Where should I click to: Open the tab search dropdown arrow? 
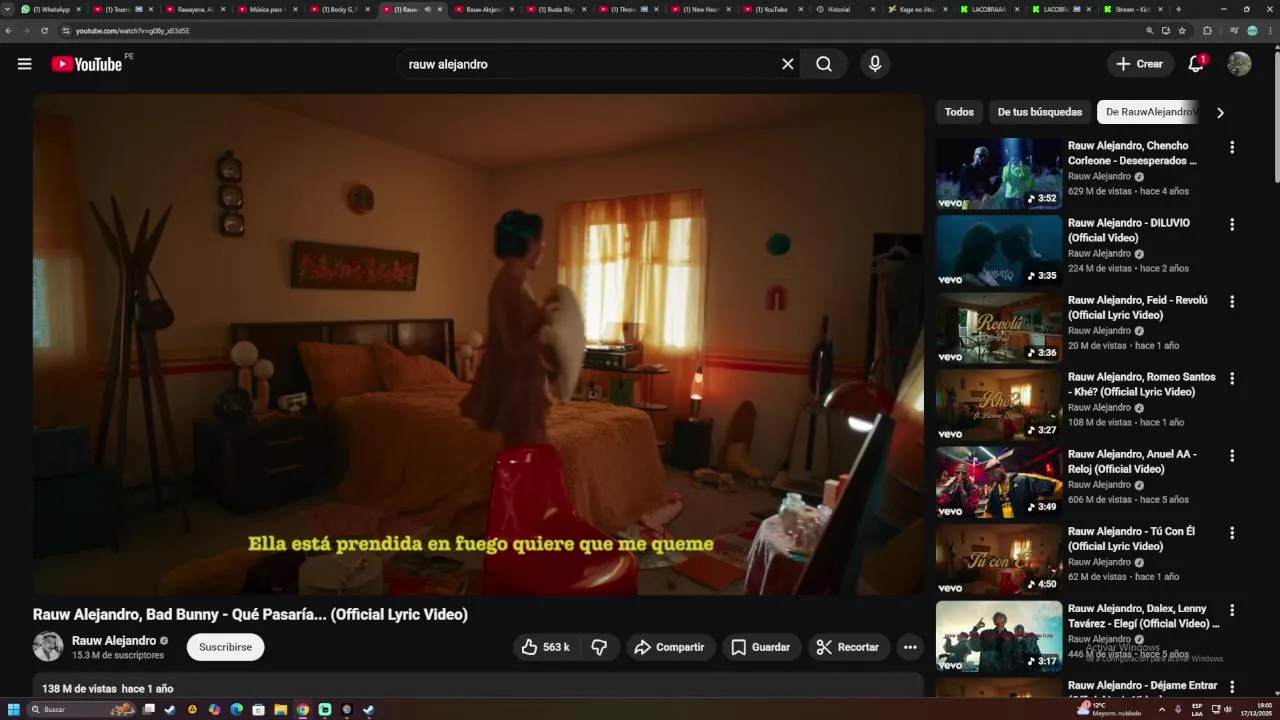pos(8,9)
